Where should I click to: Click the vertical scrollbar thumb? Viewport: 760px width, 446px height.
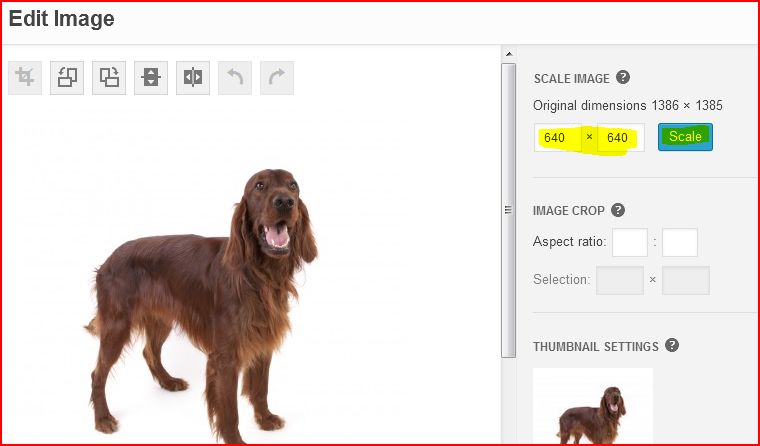pyautogui.click(x=508, y=210)
